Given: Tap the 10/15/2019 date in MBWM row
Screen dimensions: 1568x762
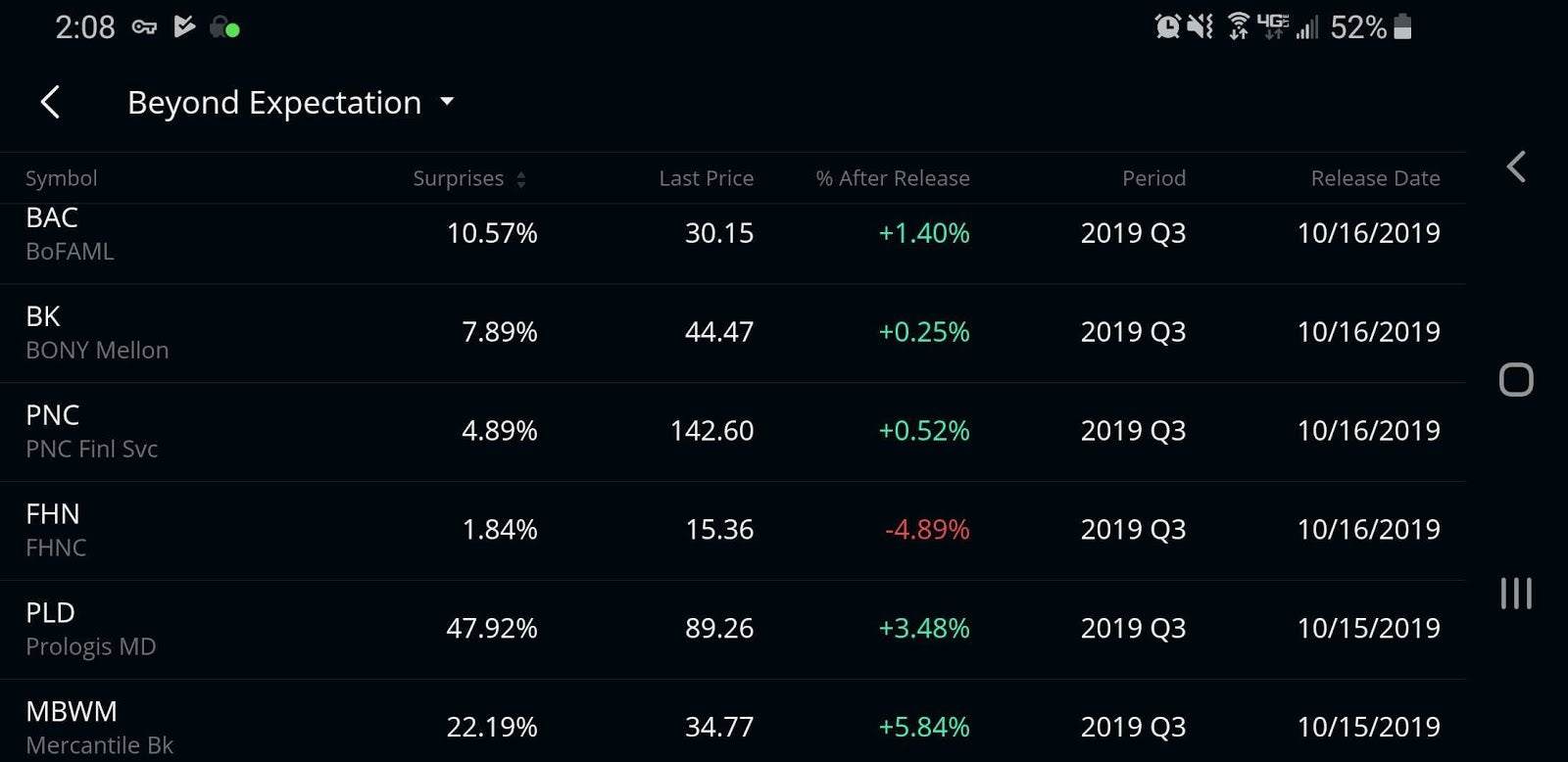Looking at the screenshot, I should [1369, 728].
